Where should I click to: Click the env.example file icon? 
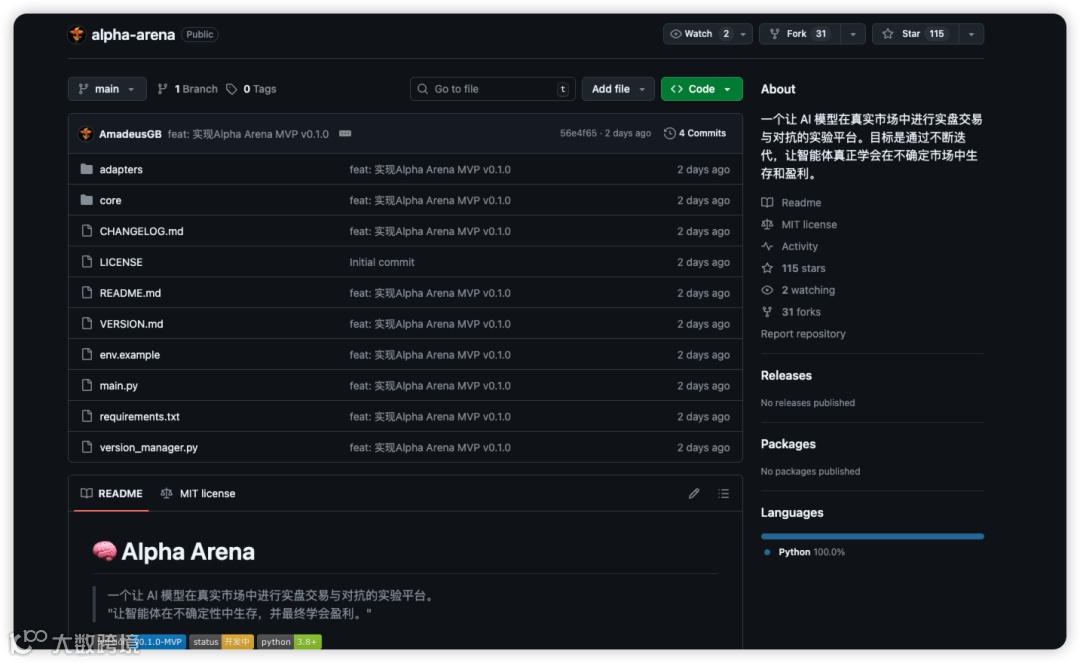(86, 355)
